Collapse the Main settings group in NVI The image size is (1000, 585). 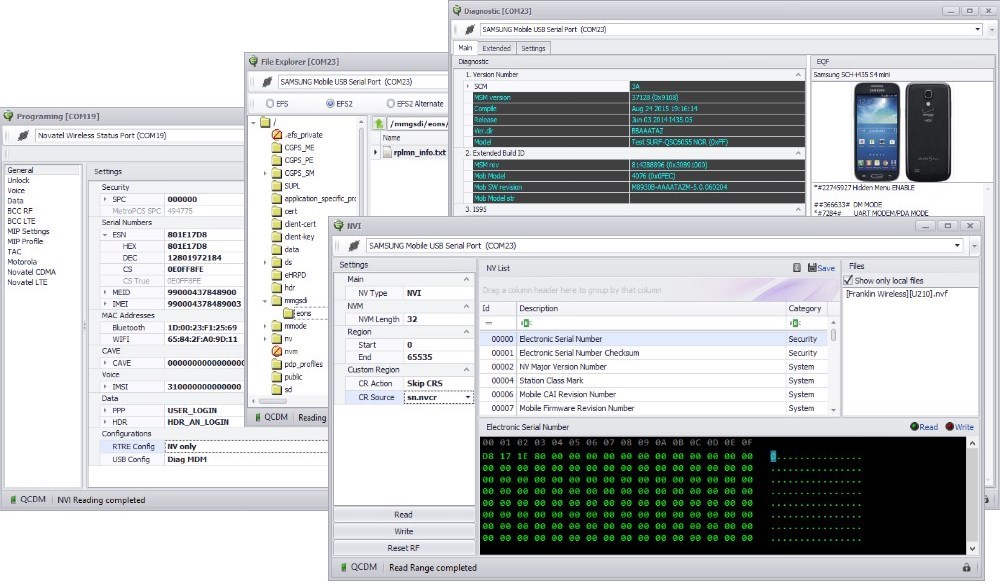(x=466, y=279)
